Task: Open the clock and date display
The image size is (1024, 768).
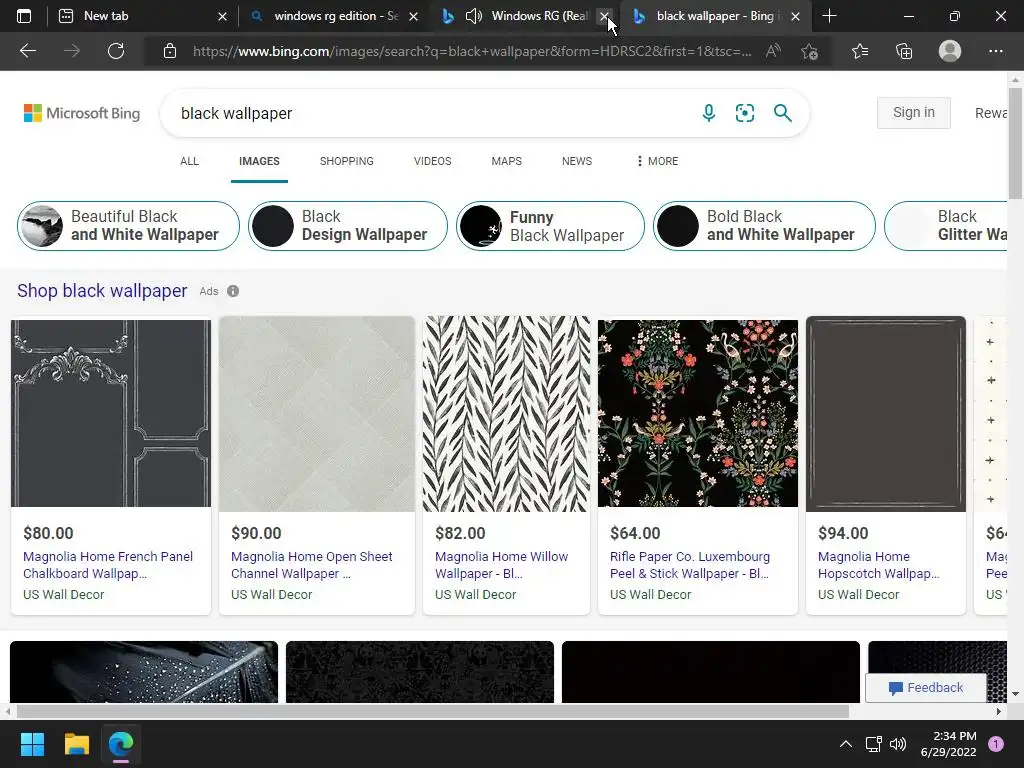Action: coord(948,744)
